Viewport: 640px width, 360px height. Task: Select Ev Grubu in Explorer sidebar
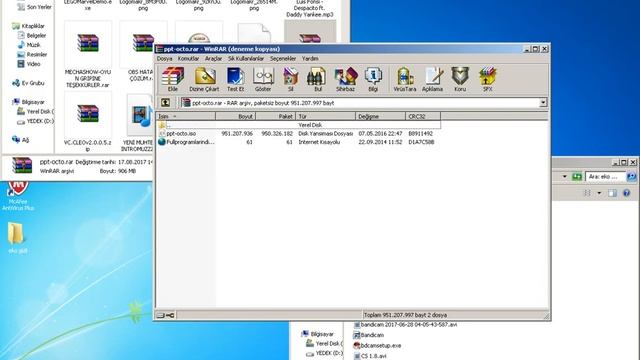29,83
